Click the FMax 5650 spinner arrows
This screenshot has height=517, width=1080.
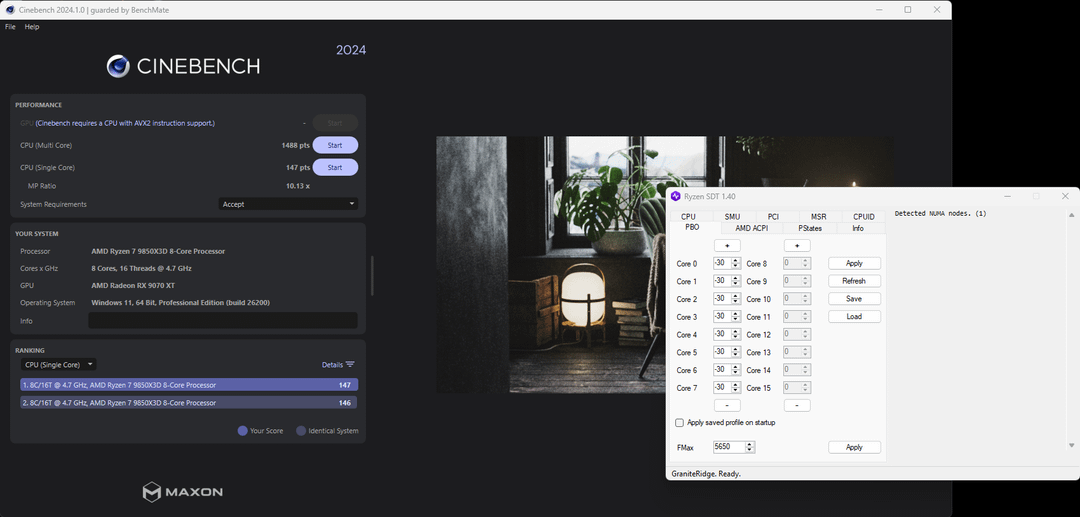(x=750, y=447)
